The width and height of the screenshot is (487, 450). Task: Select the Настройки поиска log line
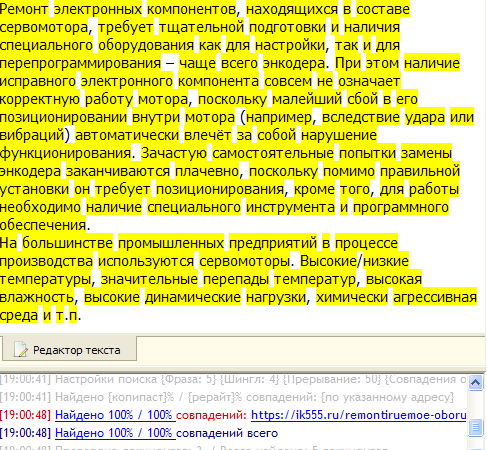pyautogui.click(x=233, y=379)
